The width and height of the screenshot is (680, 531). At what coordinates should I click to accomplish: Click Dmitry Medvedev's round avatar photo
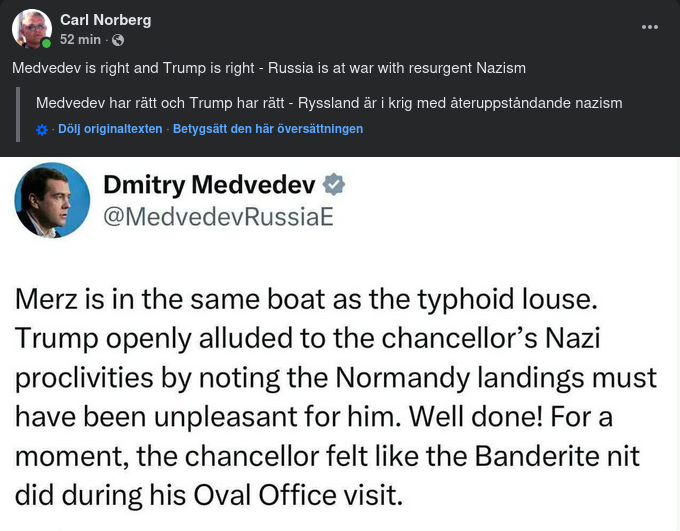(52, 200)
